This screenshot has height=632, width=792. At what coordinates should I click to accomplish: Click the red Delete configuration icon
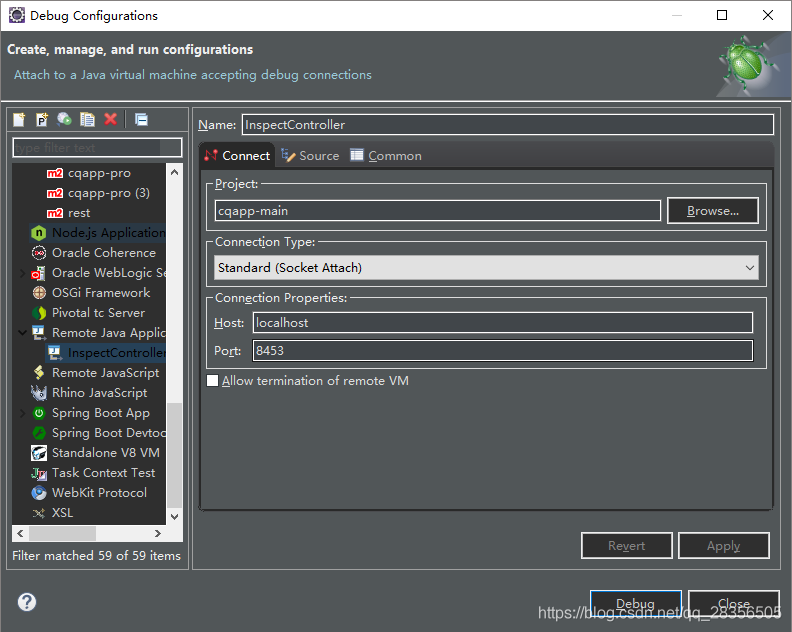(x=111, y=119)
